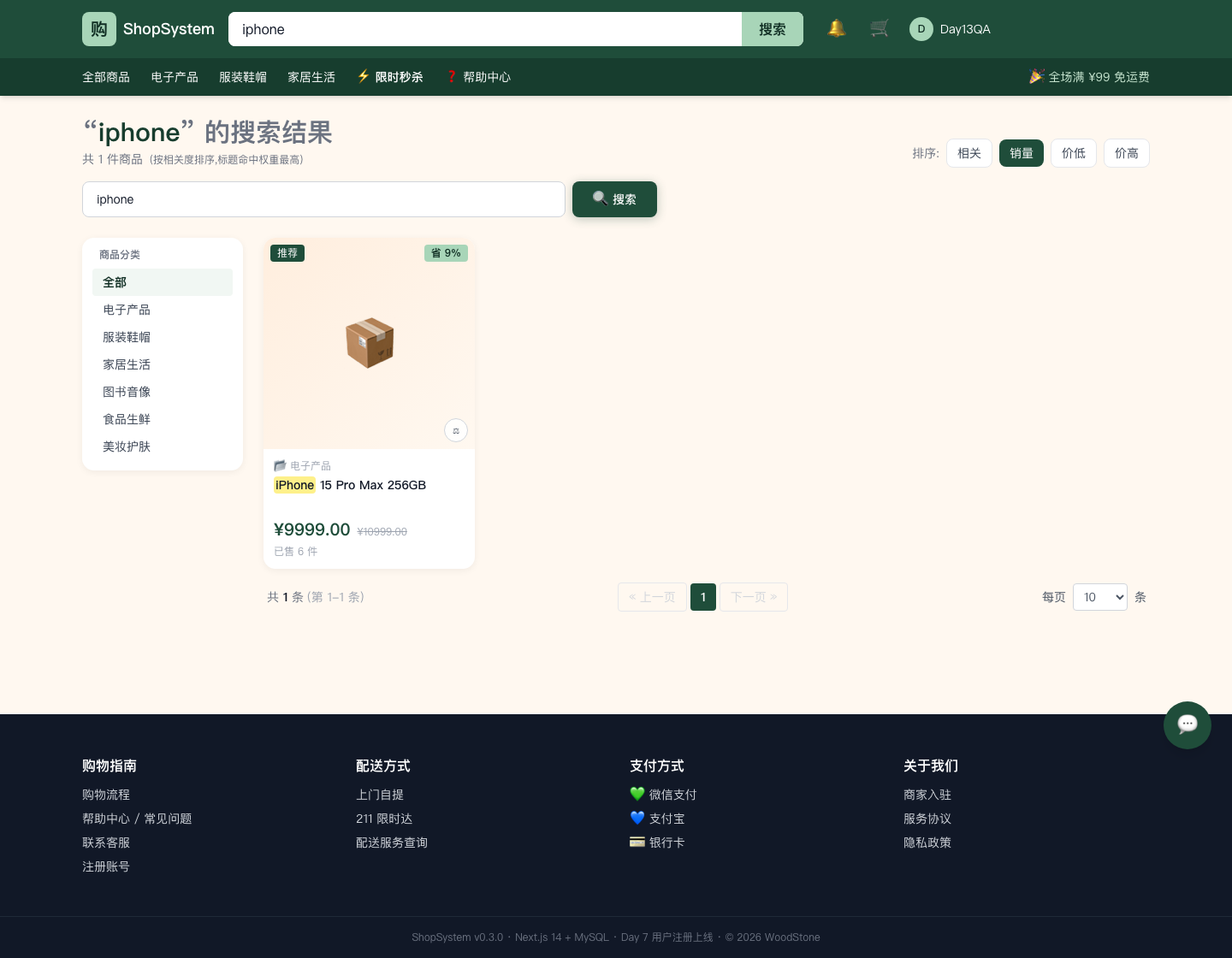Image resolution: width=1232 pixels, height=958 pixels.
Task: Open 配送服务查询 footer link
Action: 392,843
